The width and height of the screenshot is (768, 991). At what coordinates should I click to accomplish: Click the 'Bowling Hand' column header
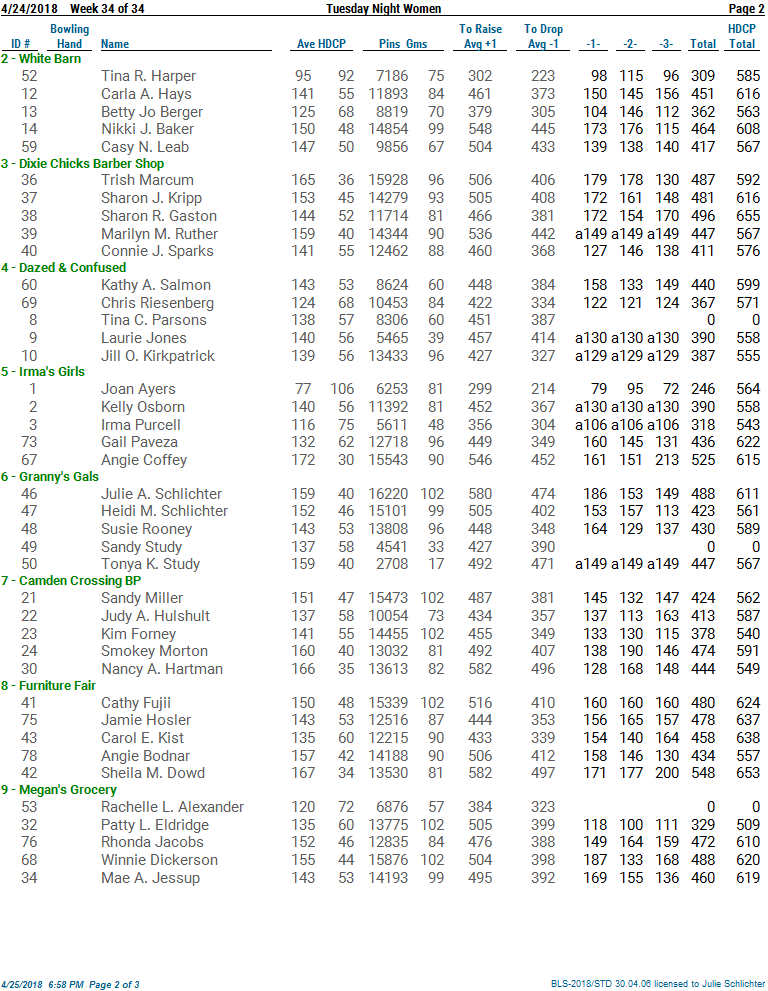[x=70, y=36]
